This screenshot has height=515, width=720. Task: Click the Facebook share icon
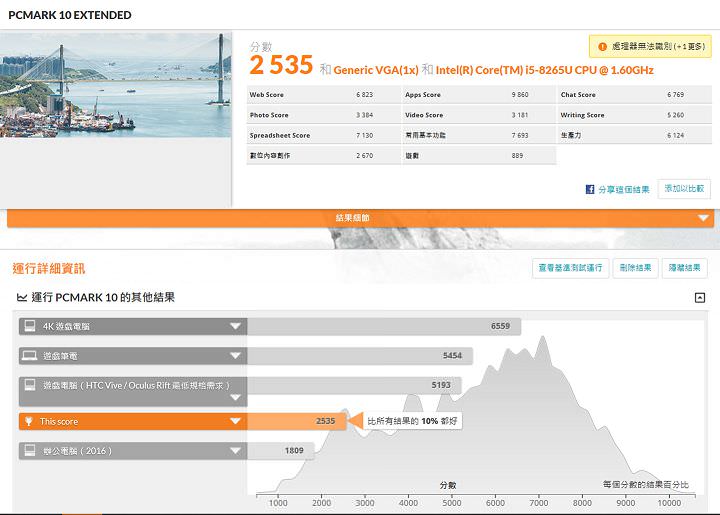coord(590,189)
